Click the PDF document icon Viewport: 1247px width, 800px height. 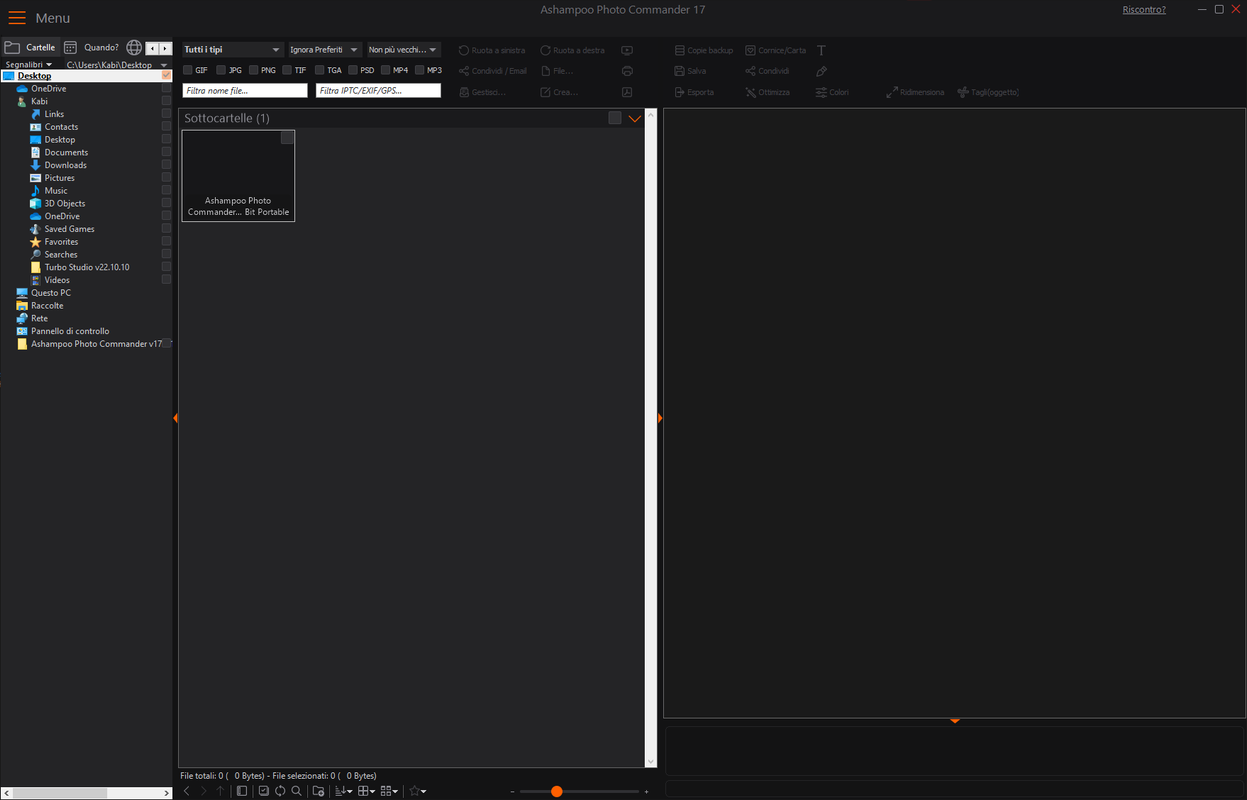pyautogui.click(x=627, y=92)
